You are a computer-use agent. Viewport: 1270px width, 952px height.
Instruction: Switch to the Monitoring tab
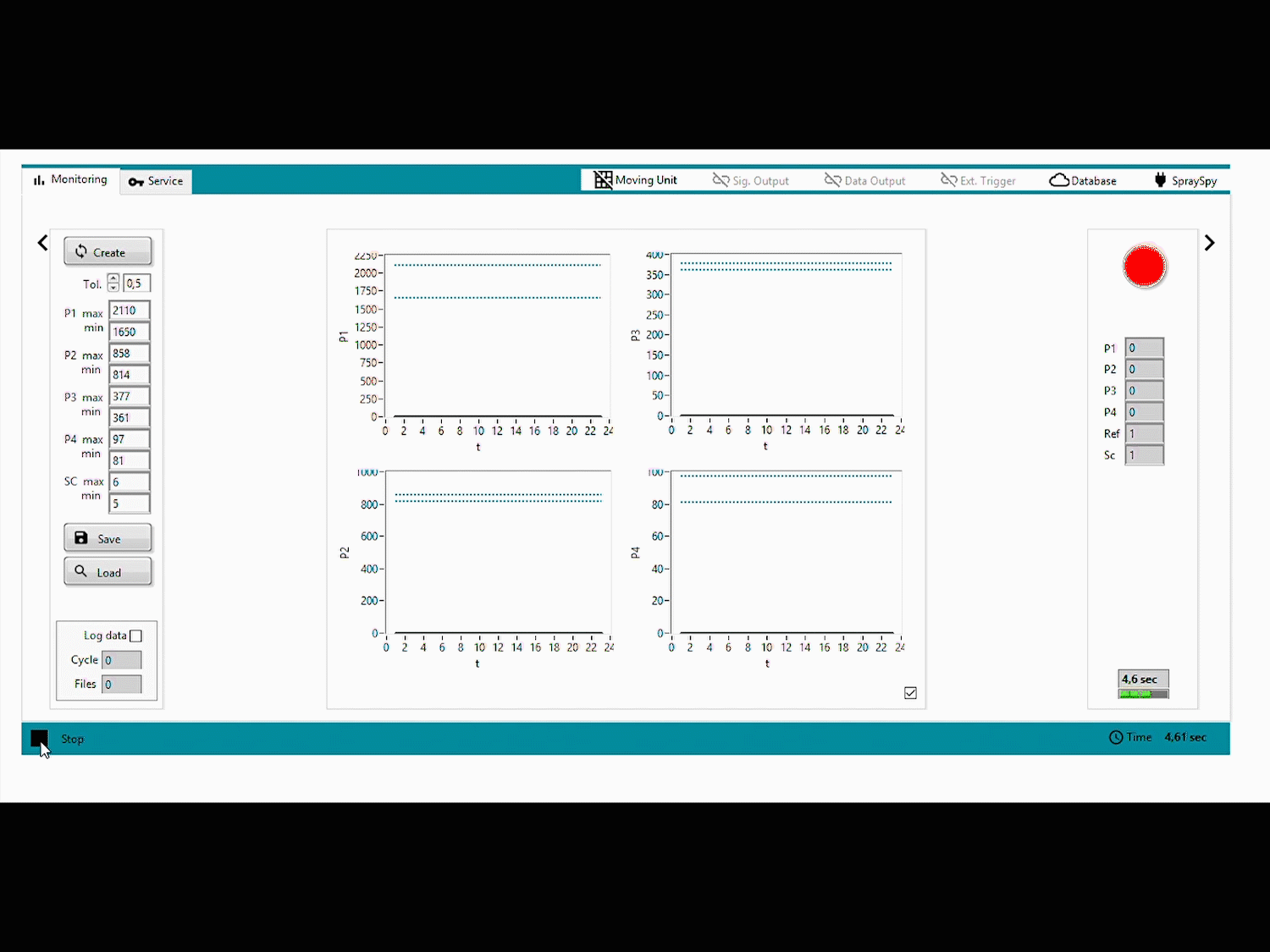(71, 180)
